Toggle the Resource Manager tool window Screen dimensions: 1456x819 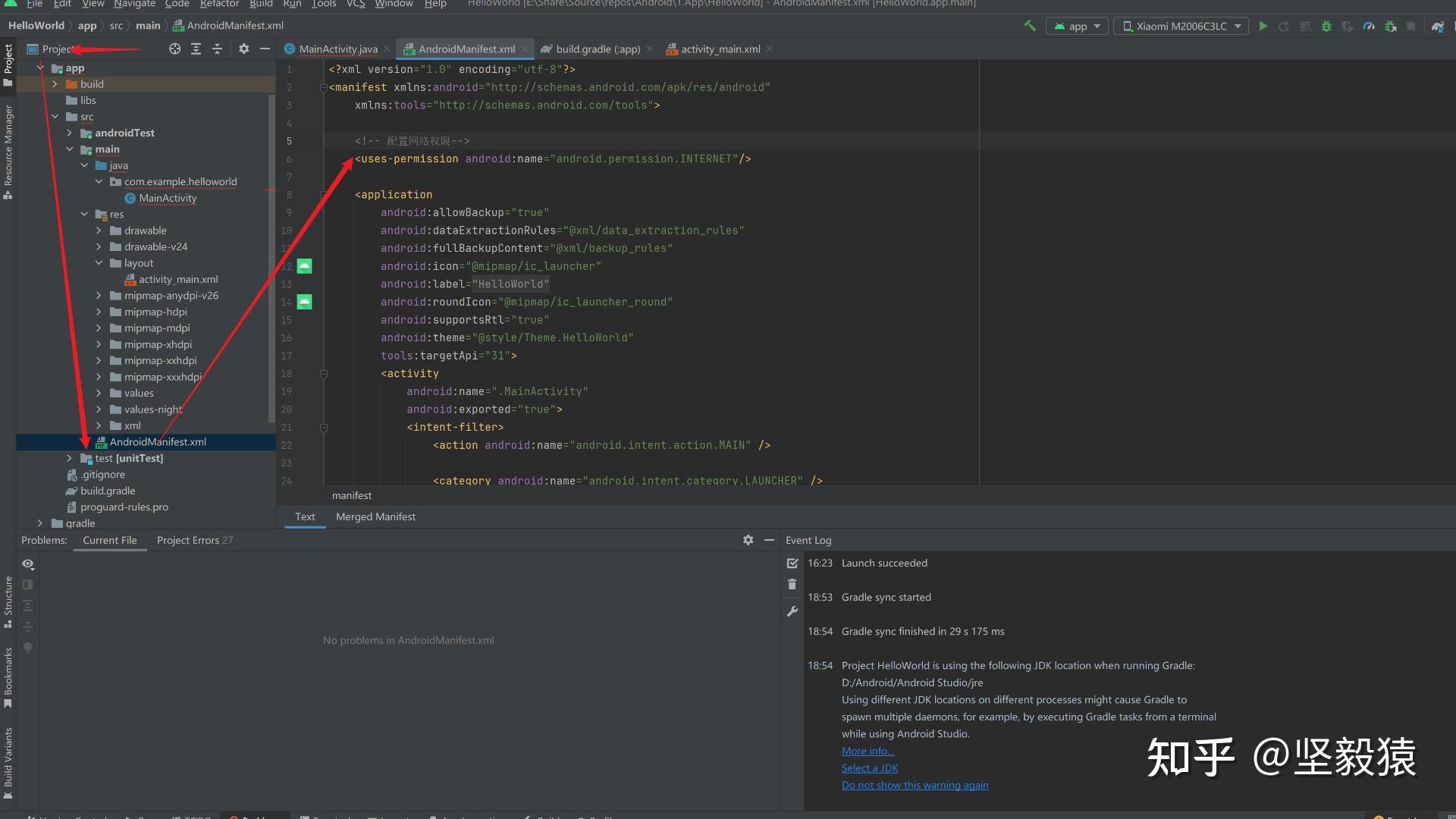(8, 152)
